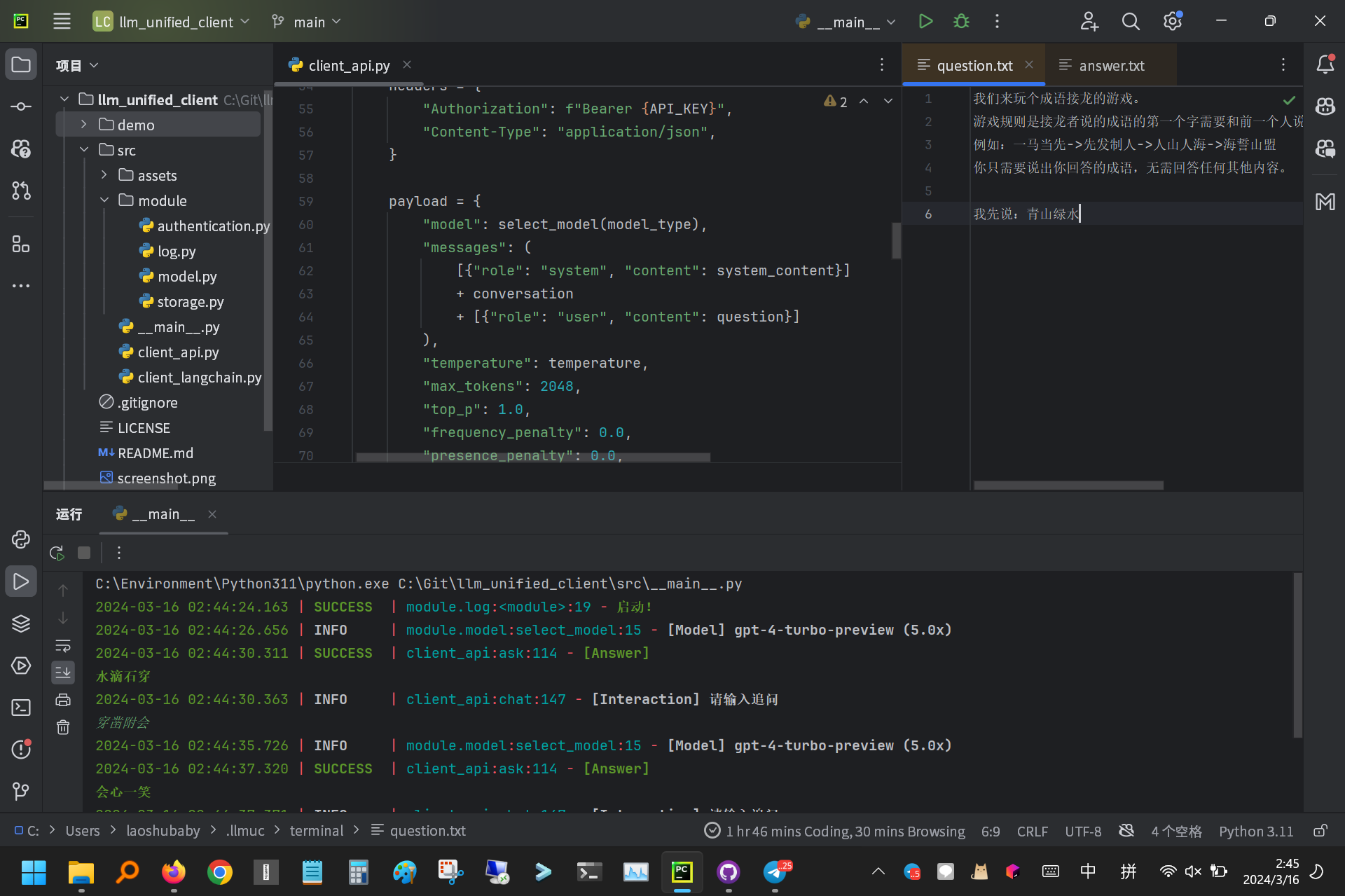Open the Pull Requests tool window
This screenshot has height=896, width=1345.
(x=21, y=191)
